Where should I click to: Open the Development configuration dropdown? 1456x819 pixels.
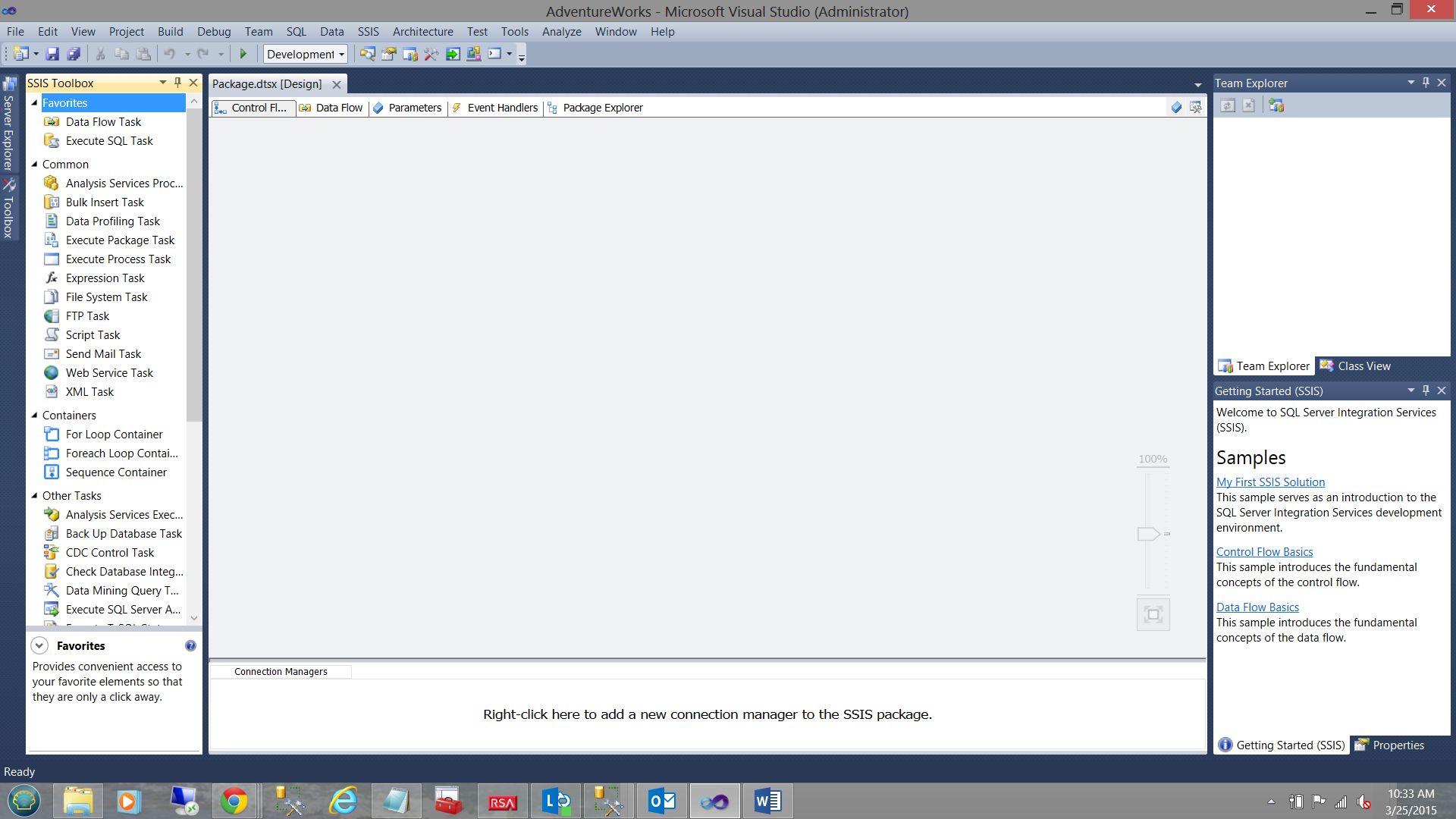tap(342, 54)
